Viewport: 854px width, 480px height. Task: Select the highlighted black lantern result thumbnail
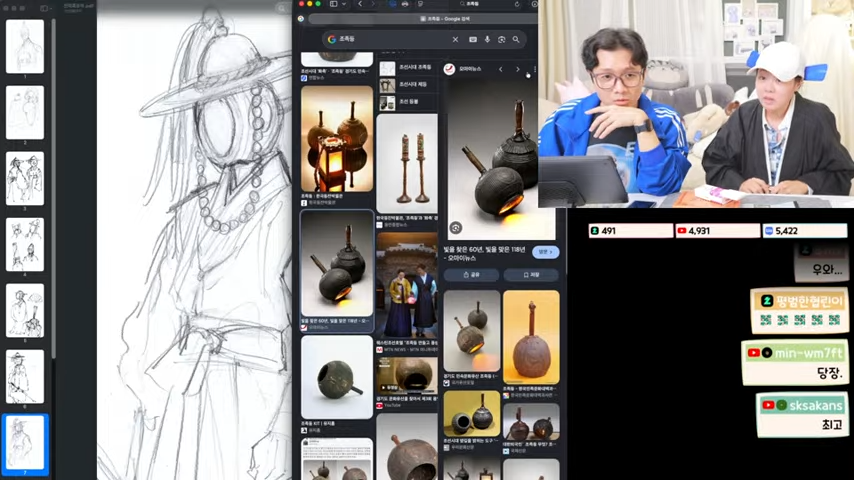[337, 264]
